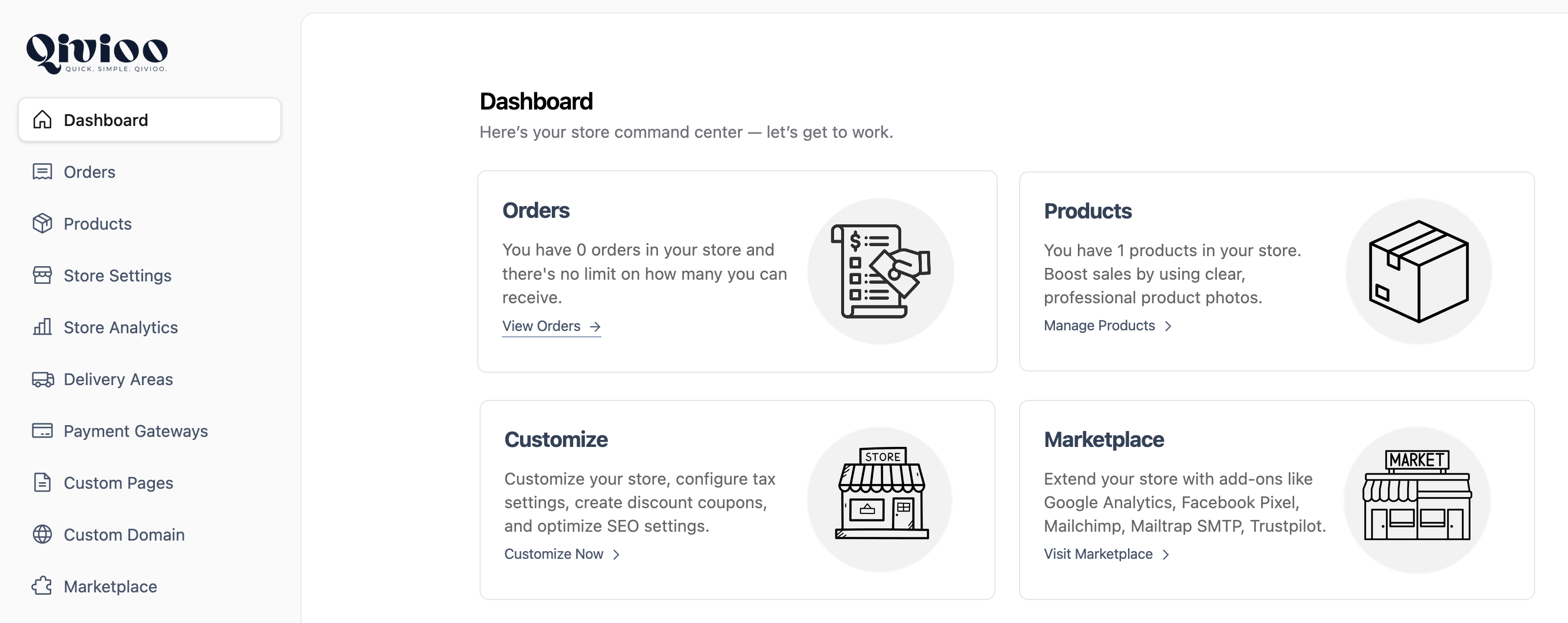Click the Products box icon in the sidebar
The height and width of the screenshot is (623, 1568).
(x=40, y=223)
